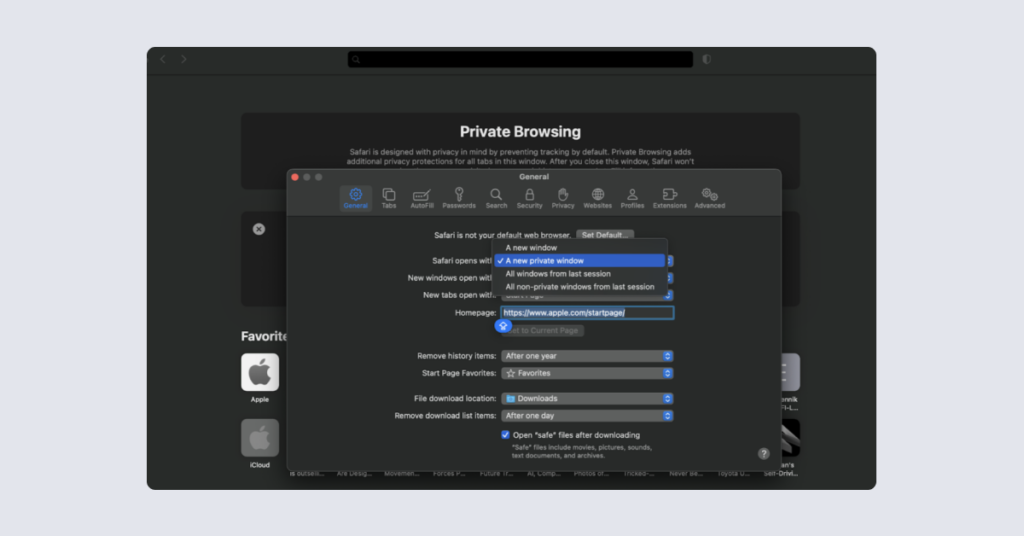Click the Set Default button
This screenshot has width=1024, height=536.
tap(605, 235)
